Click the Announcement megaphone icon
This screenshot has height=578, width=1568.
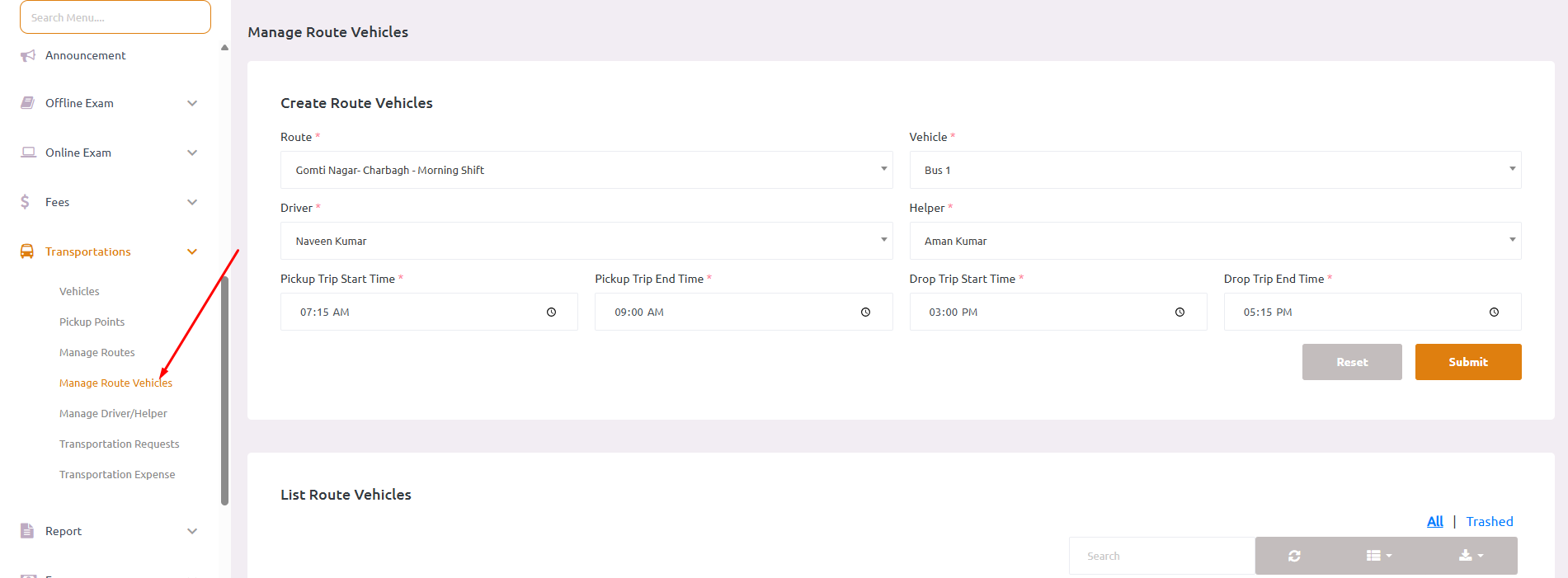pos(28,55)
